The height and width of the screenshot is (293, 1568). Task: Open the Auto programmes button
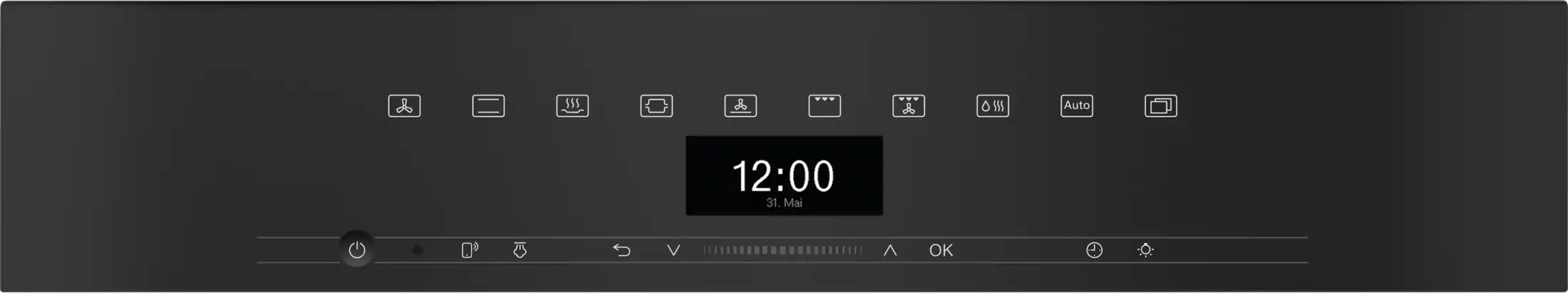click(x=1077, y=106)
